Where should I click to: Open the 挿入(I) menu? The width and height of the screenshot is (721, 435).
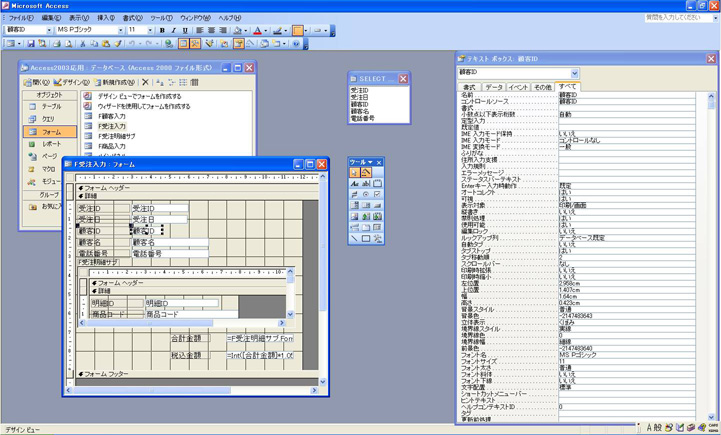tap(106, 18)
